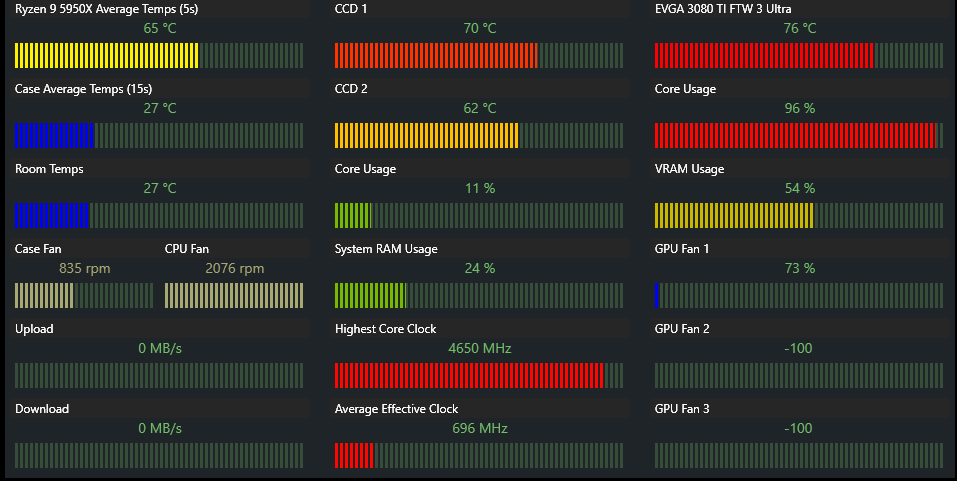This screenshot has height=481, width=957.
Task: Click the yellow VRAM Usage bar
Action: 799,215
